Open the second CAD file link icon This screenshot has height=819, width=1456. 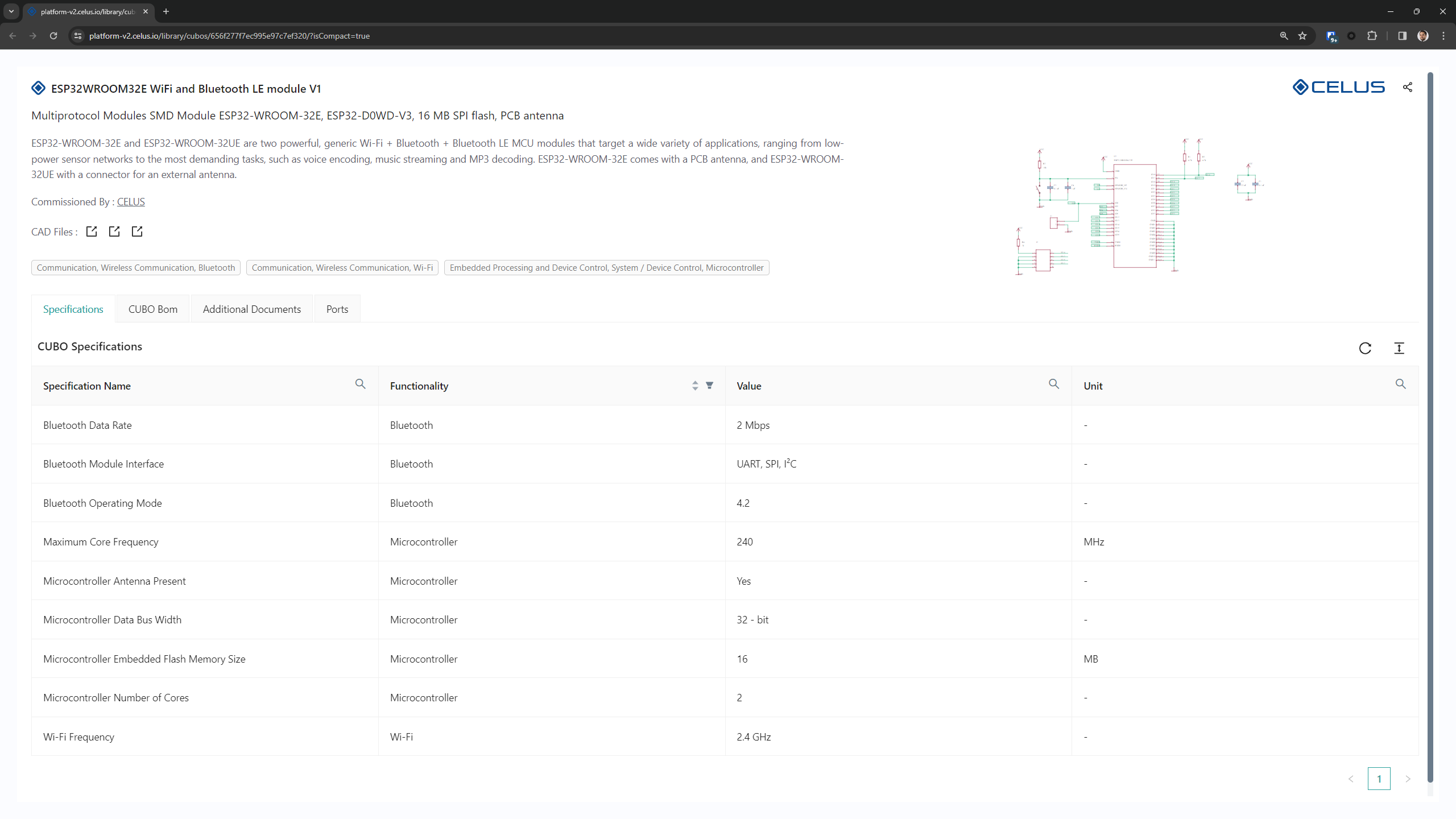pos(114,231)
